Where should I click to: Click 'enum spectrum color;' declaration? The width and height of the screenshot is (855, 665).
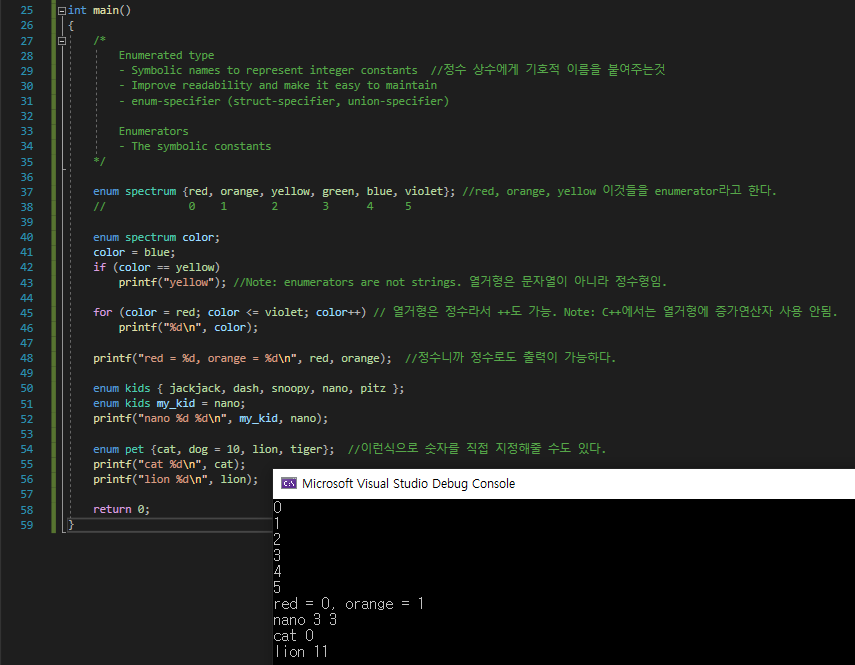pyautogui.click(x=156, y=237)
